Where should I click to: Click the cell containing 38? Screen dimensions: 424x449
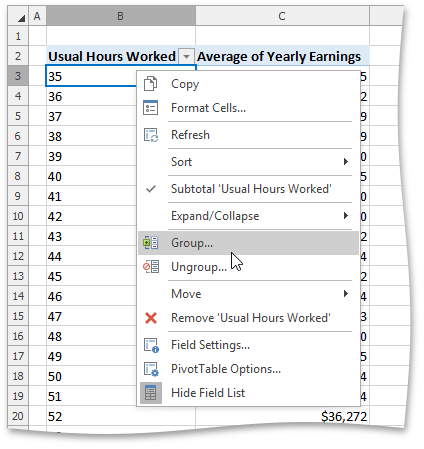[91, 136]
